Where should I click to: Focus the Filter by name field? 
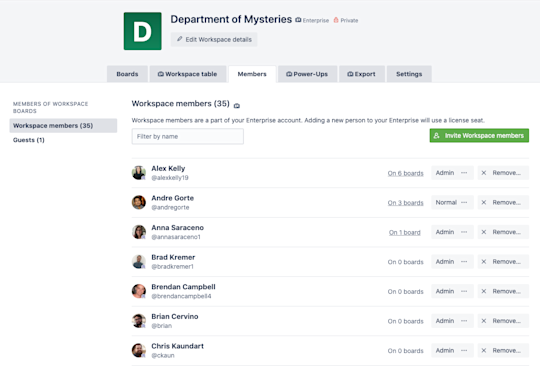point(188,136)
